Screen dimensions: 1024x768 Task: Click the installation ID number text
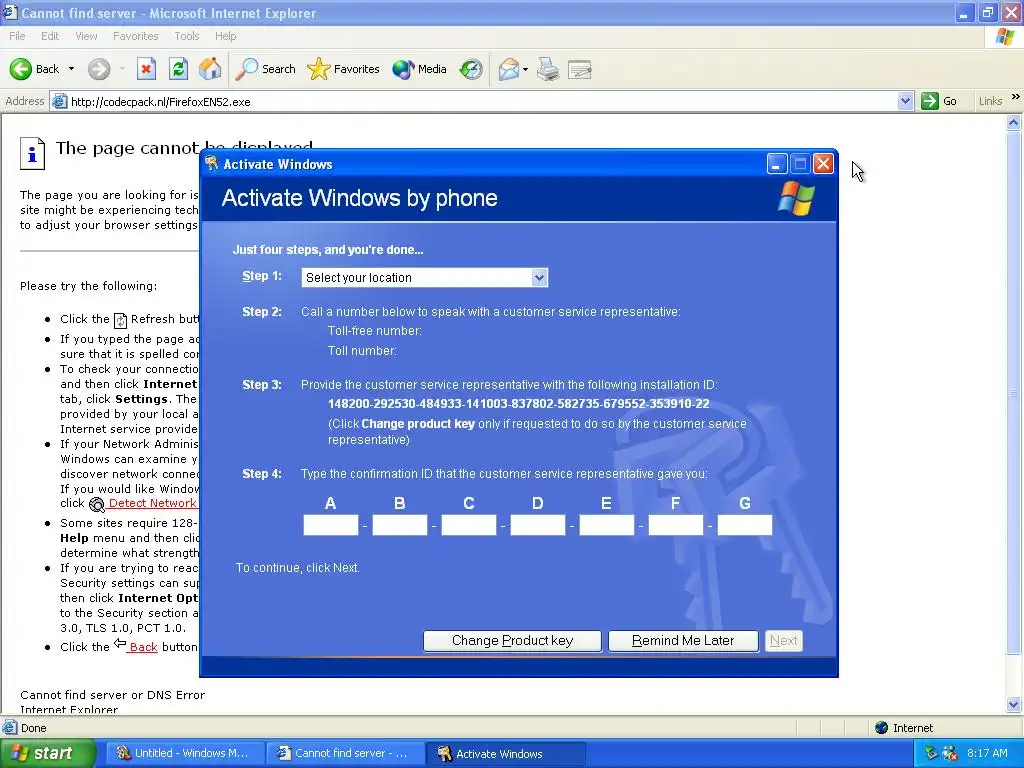click(519, 404)
